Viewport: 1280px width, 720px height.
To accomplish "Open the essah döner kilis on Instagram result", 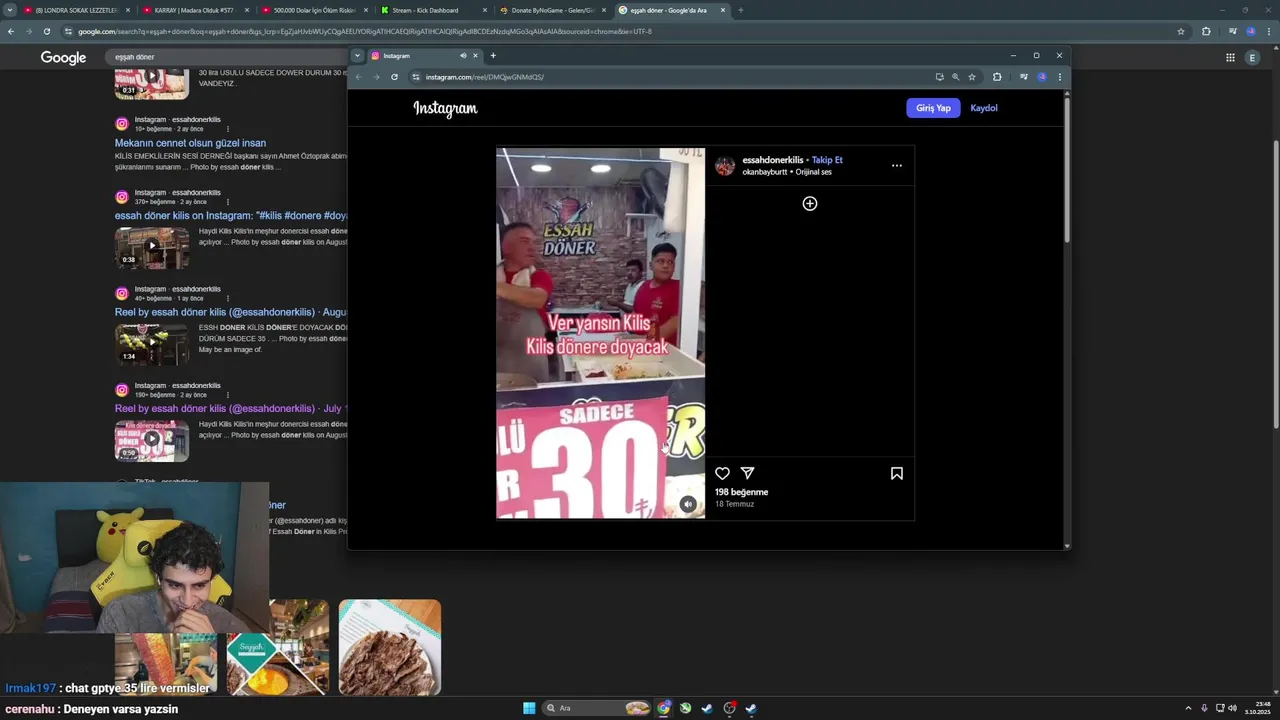I will point(231,216).
